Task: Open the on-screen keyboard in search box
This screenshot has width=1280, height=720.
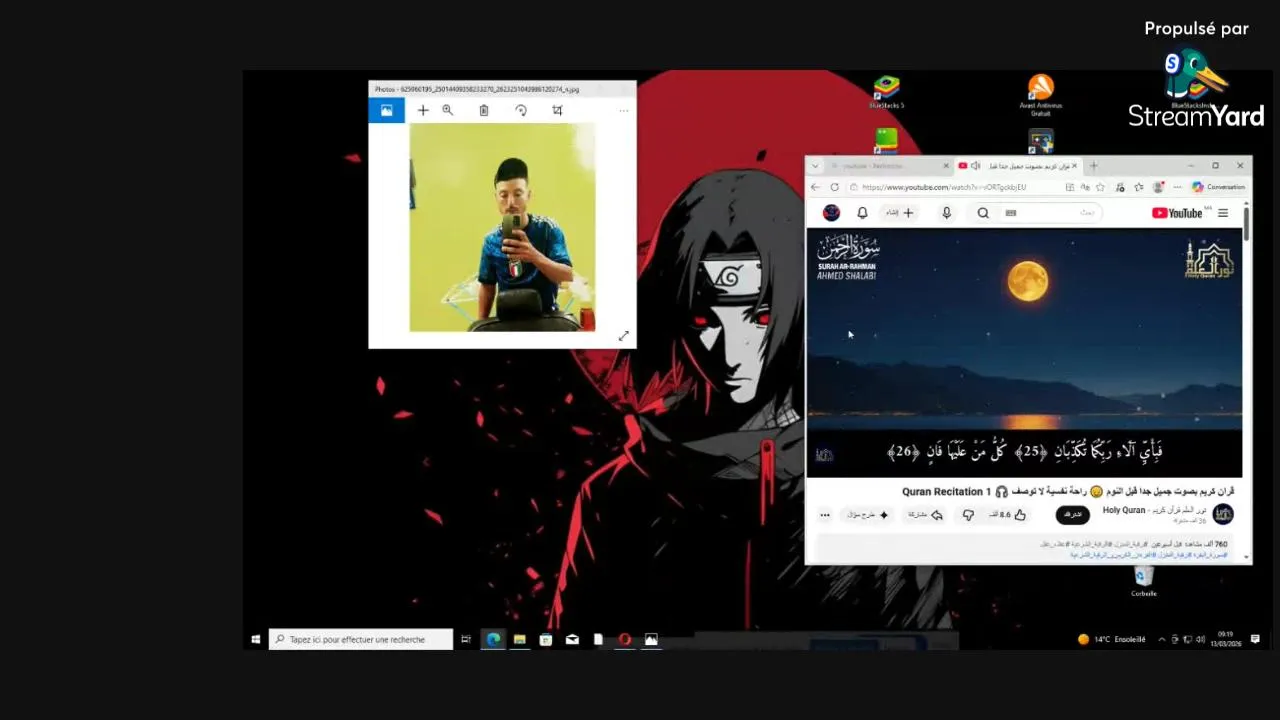Action: 1011,213
